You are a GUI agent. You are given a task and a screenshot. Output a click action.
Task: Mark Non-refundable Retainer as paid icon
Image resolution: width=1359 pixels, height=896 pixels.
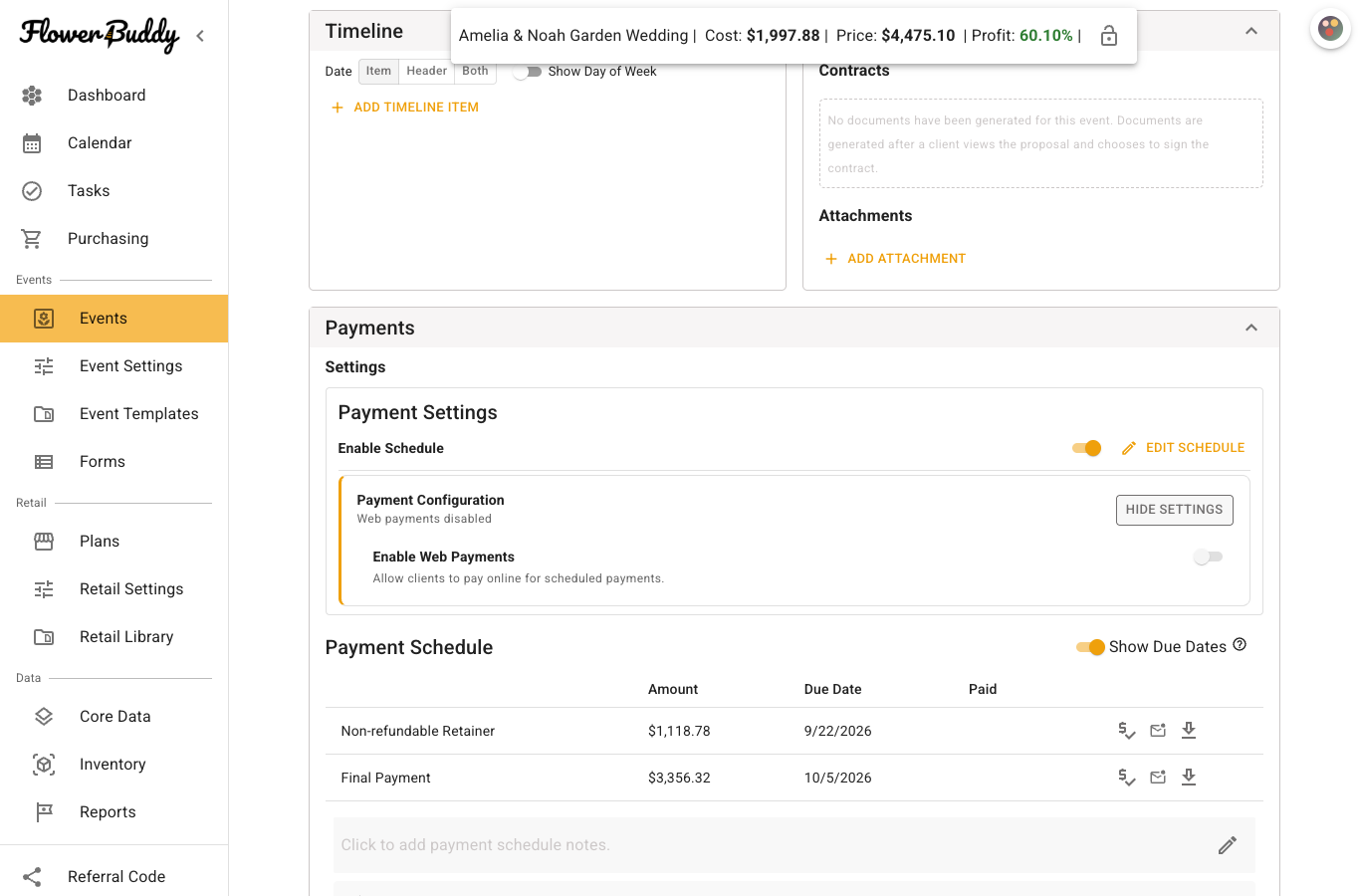point(1127,731)
